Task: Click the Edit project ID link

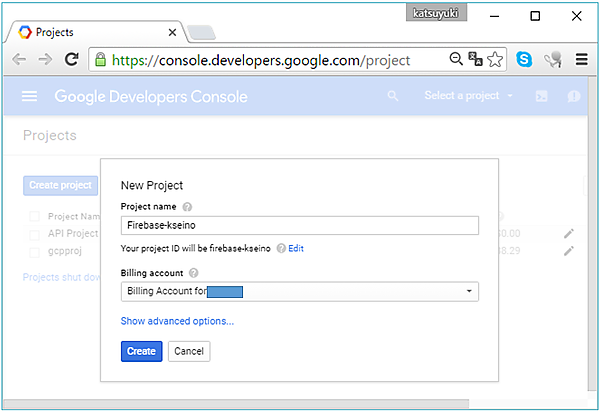Action: (x=296, y=248)
